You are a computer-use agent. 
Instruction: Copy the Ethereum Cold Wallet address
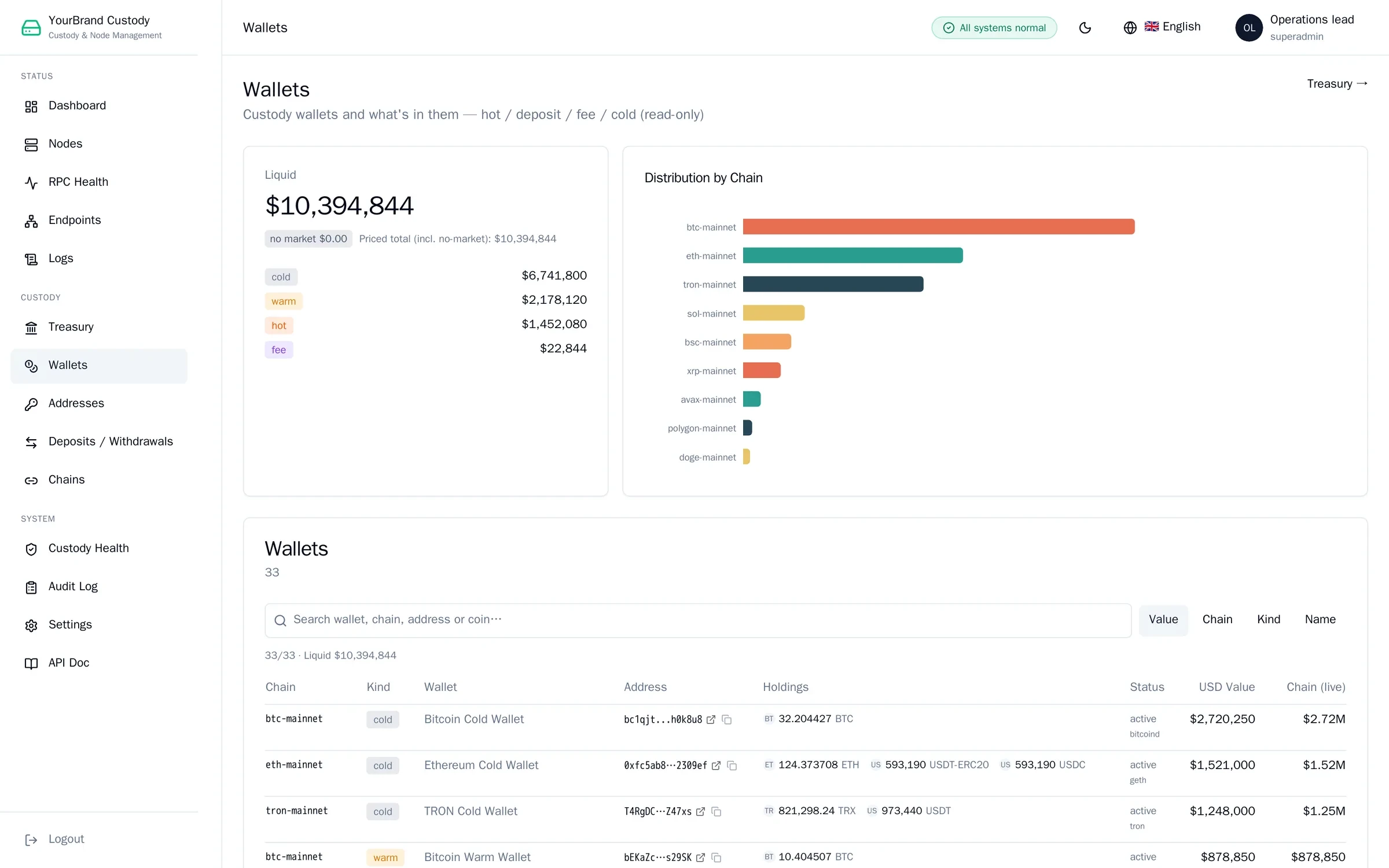pos(732,766)
